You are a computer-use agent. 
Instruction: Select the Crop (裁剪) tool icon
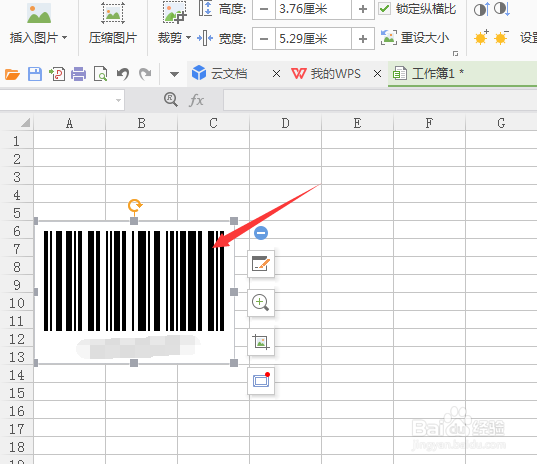point(175,13)
